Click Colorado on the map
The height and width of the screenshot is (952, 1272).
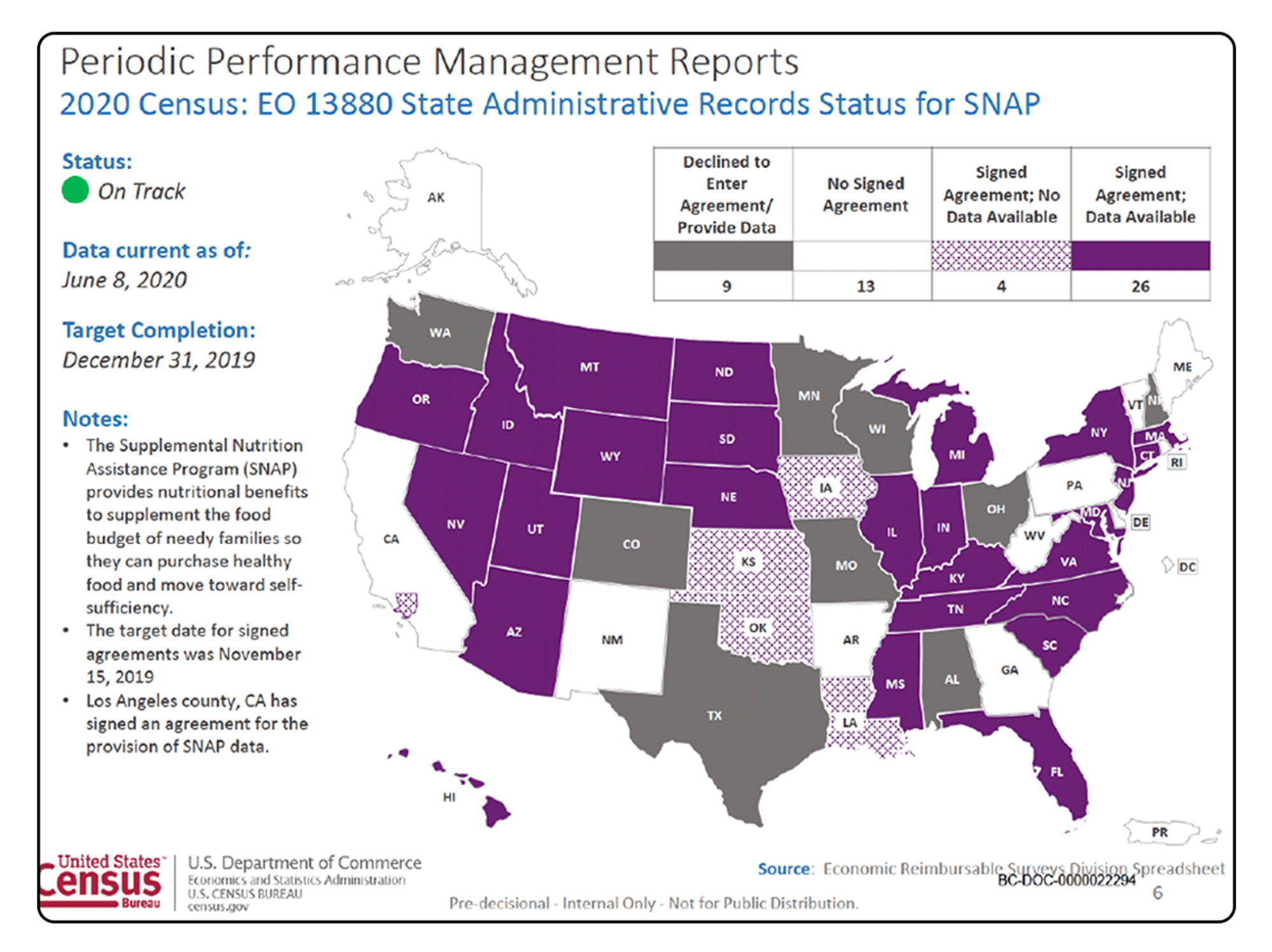coord(631,544)
